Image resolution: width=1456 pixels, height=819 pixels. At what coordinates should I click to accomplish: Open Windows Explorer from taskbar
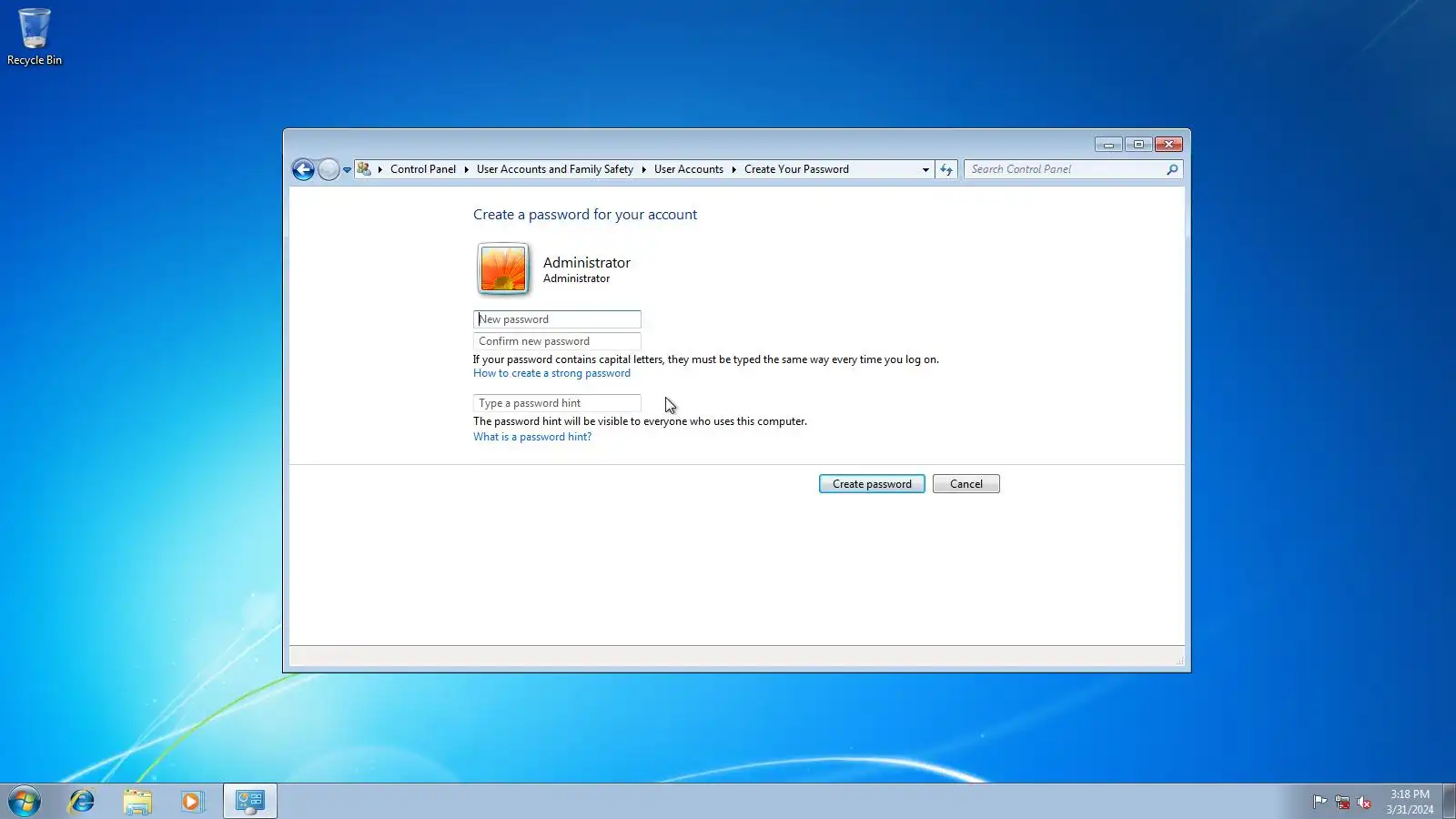pyautogui.click(x=137, y=802)
